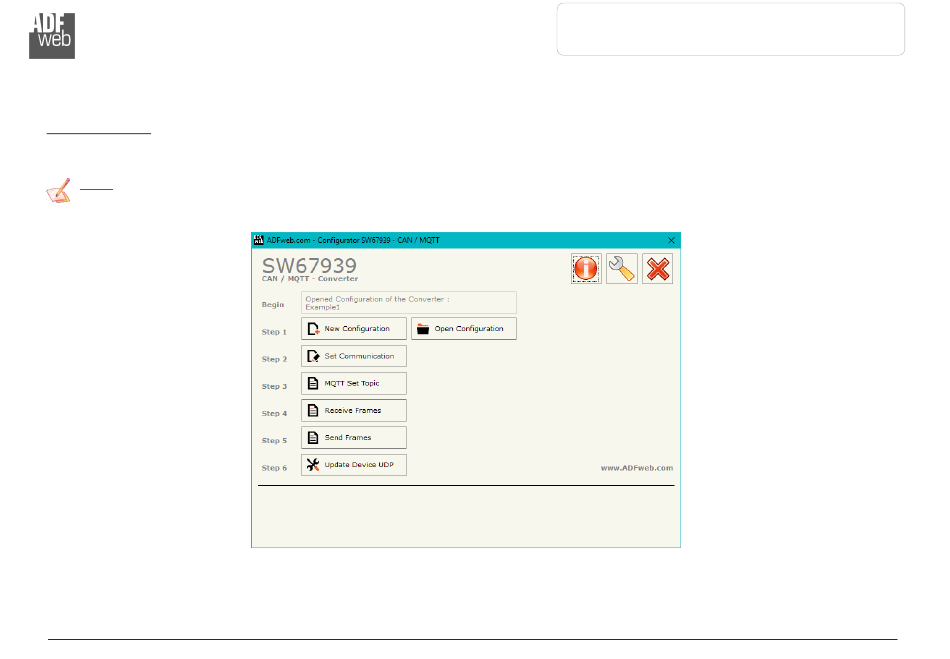Click the 'CAN / MQTT - Converter' subtitle
950x659 pixels.
(x=310, y=279)
